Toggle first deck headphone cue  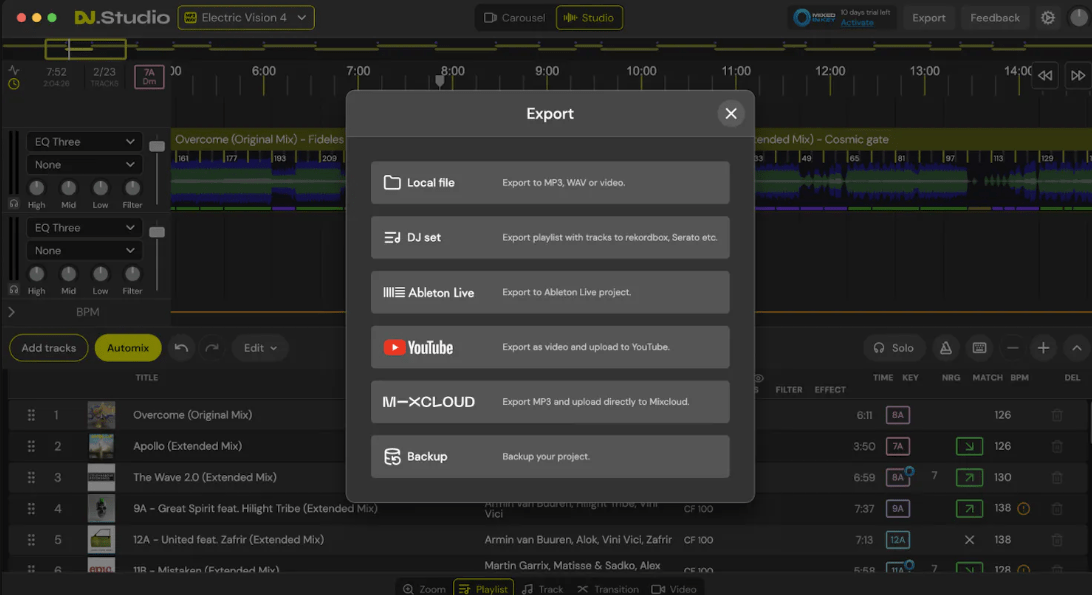click(x=14, y=203)
